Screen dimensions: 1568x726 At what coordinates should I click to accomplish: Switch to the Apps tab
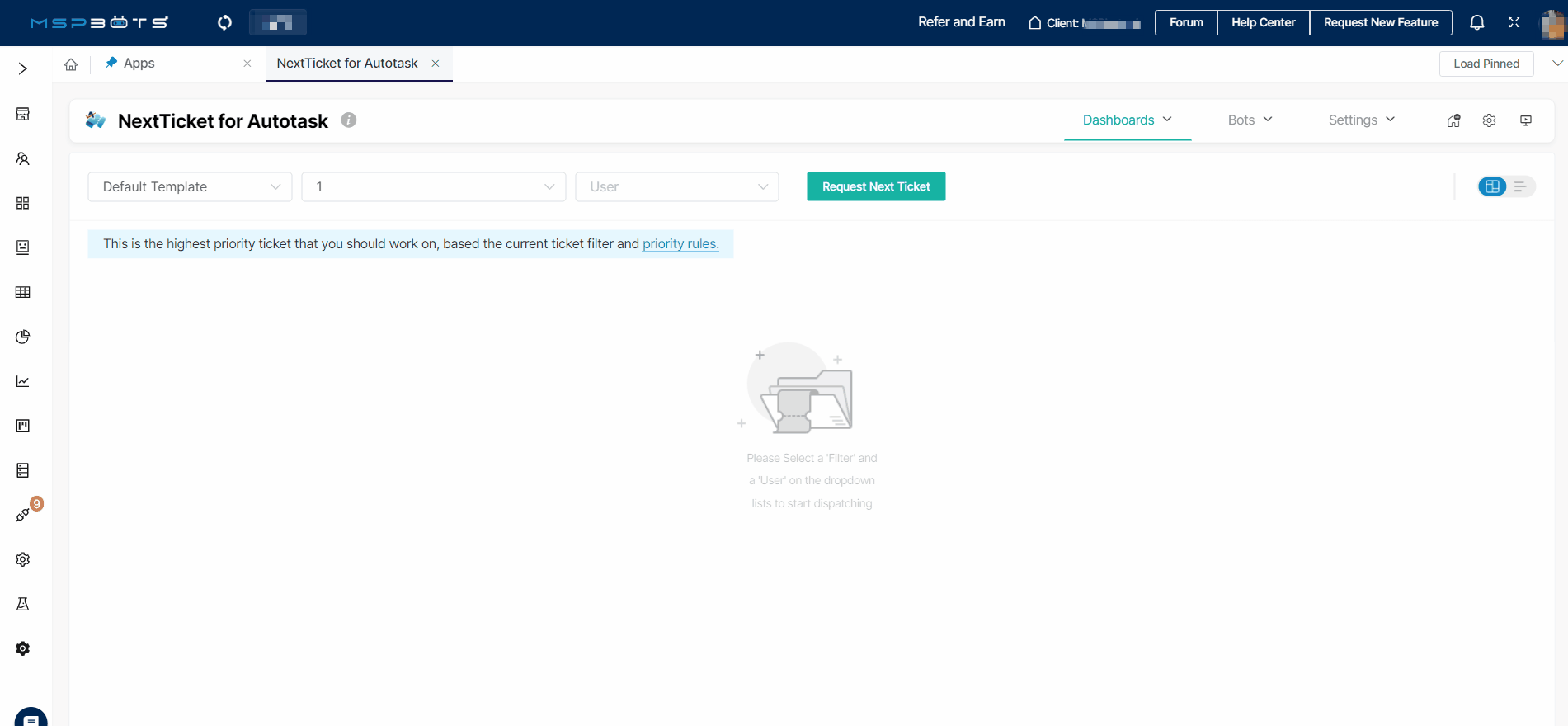click(x=139, y=64)
